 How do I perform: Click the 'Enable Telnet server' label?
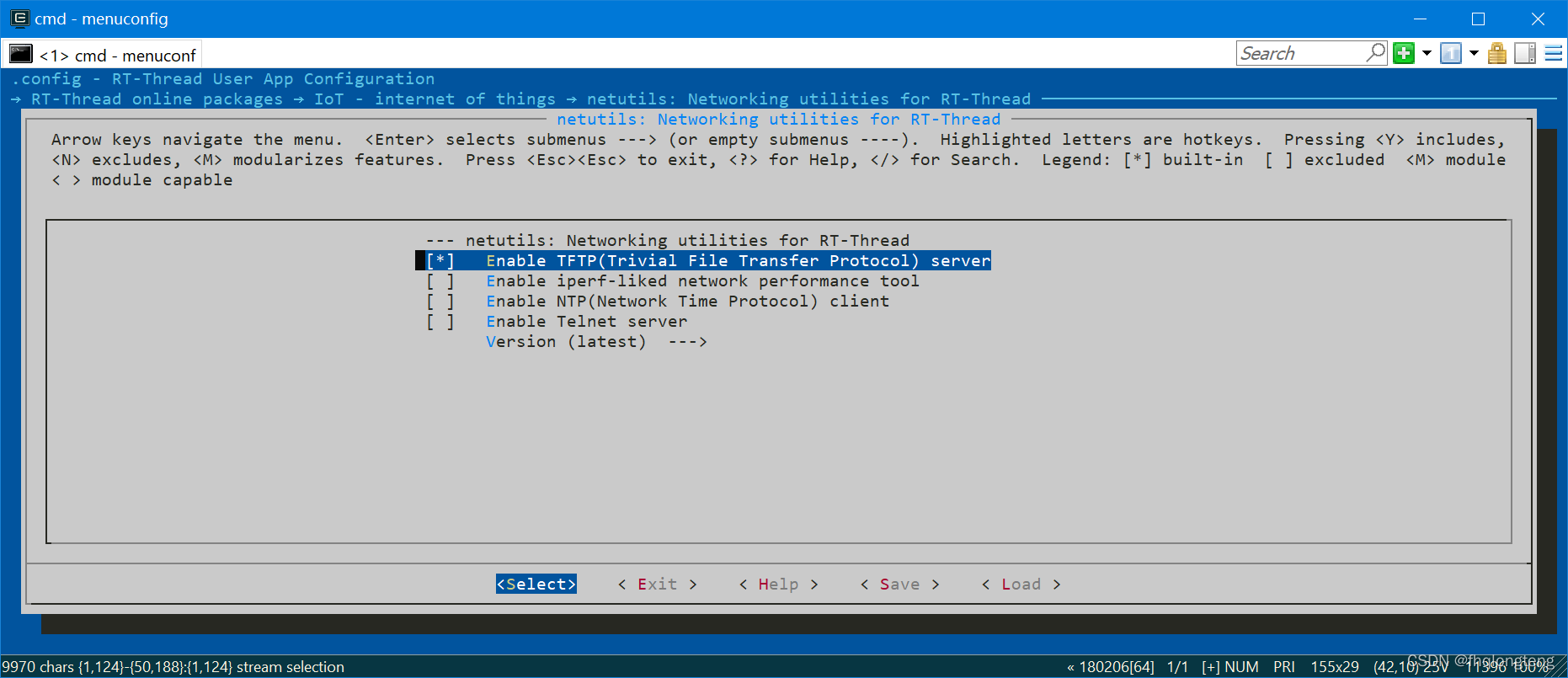click(x=586, y=322)
